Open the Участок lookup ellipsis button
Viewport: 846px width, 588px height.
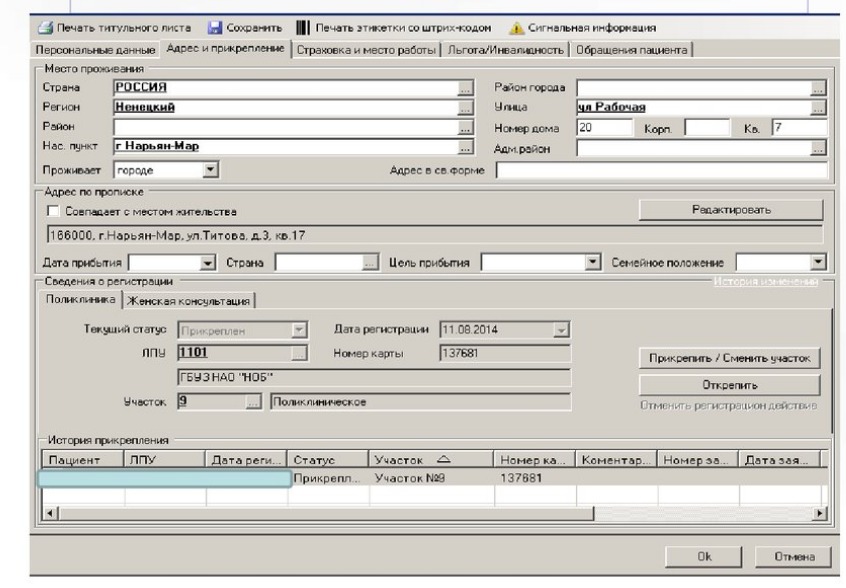[253, 402]
